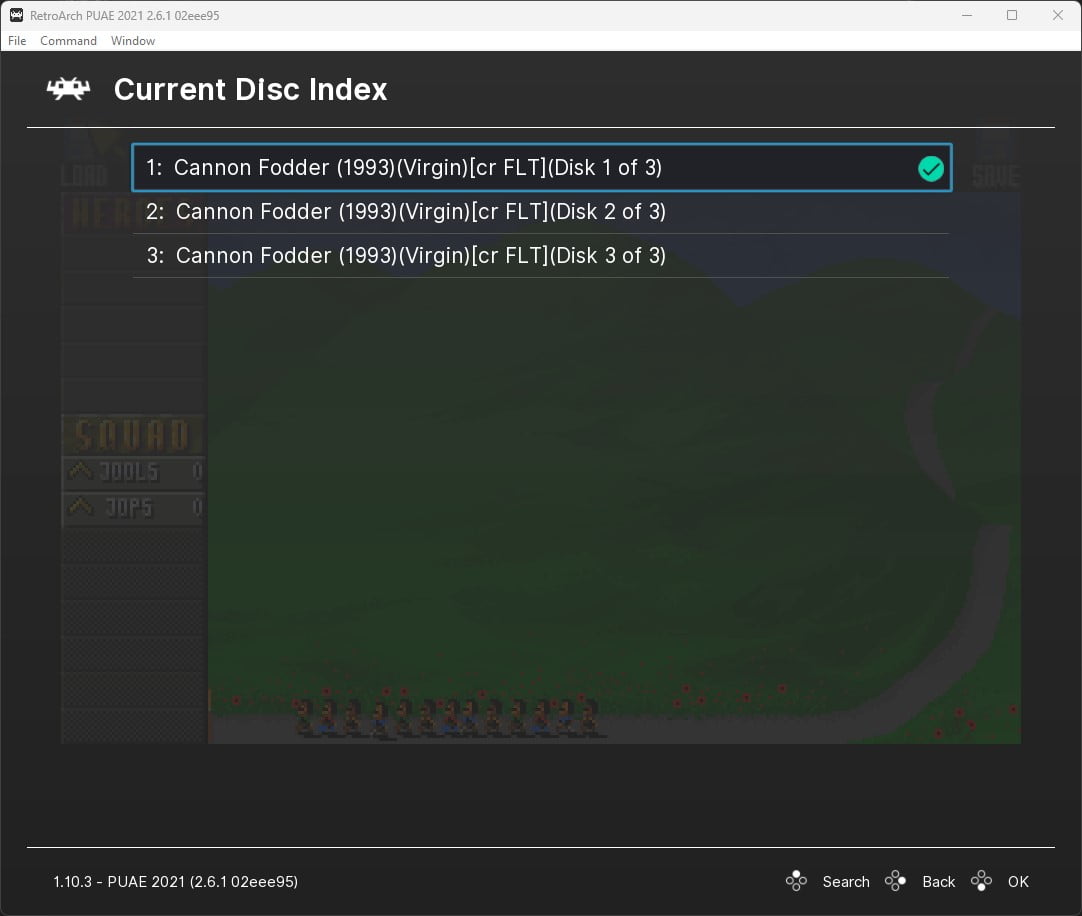Open the Window menu
Screen dimensions: 1082x916
tap(133, 41)
